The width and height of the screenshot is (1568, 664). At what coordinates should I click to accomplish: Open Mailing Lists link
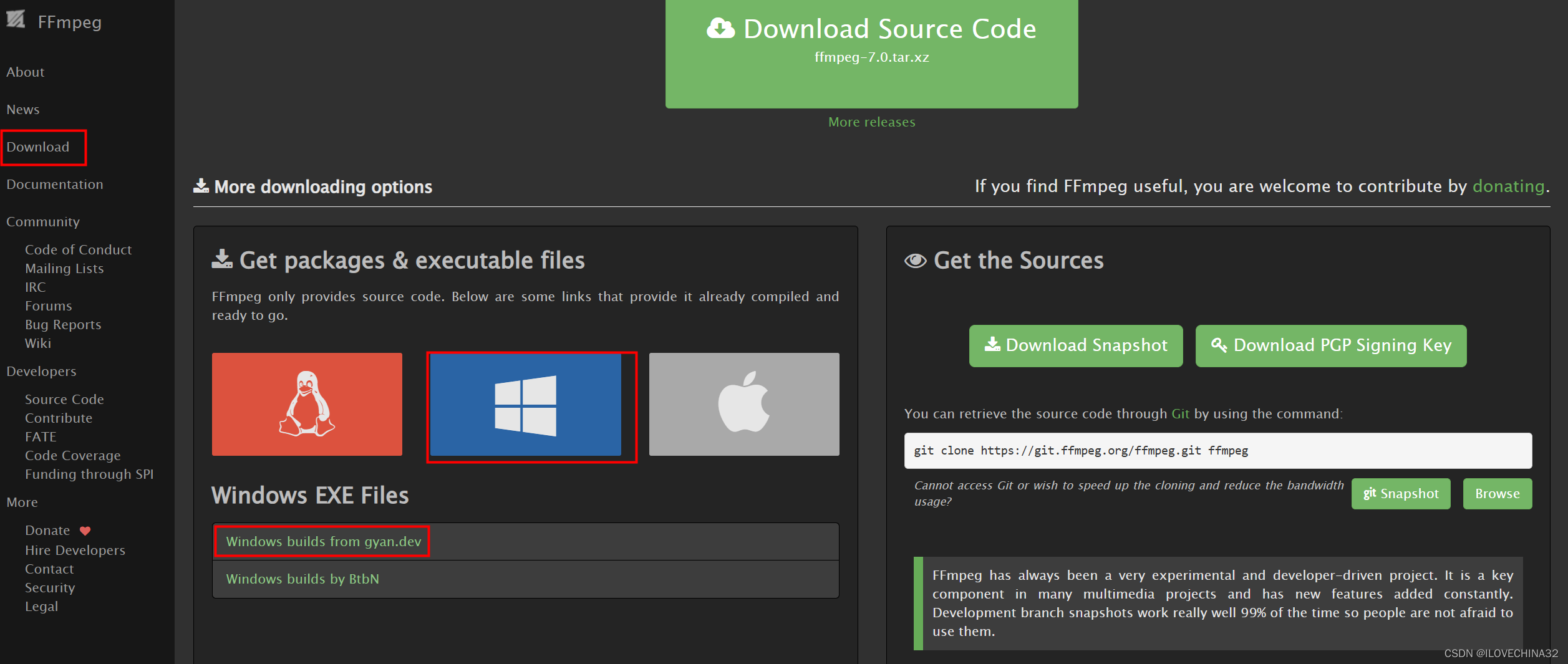pos(64,269)
